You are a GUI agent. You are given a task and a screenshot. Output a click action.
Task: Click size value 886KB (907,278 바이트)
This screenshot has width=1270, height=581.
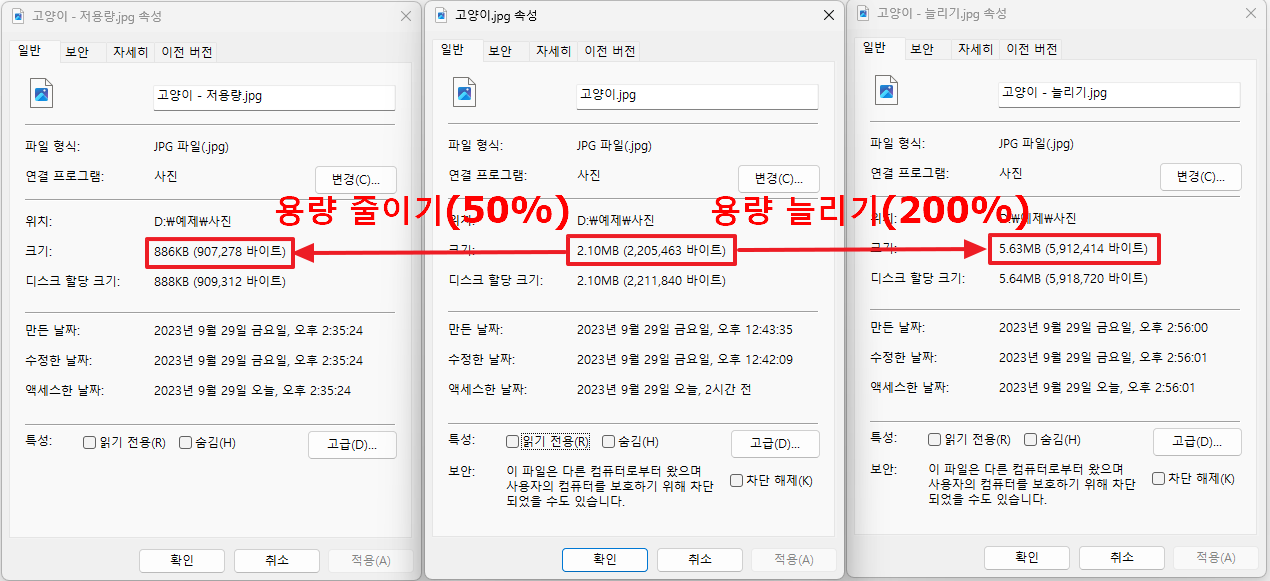pos(220,252)
